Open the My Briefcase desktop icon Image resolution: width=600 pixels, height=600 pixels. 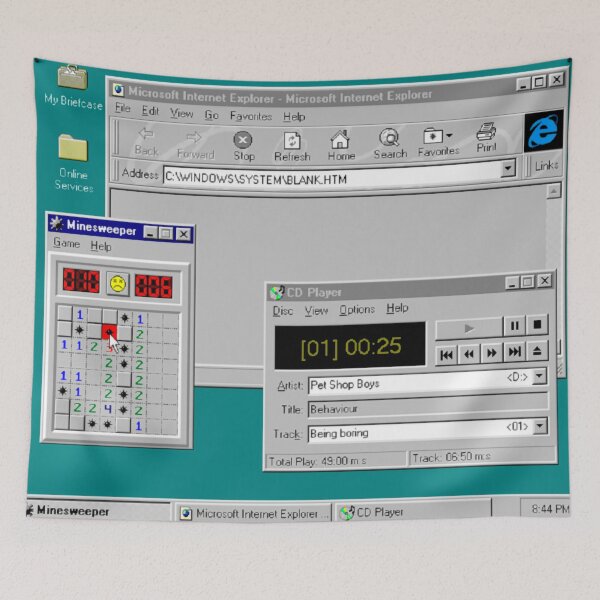point(73,77)
